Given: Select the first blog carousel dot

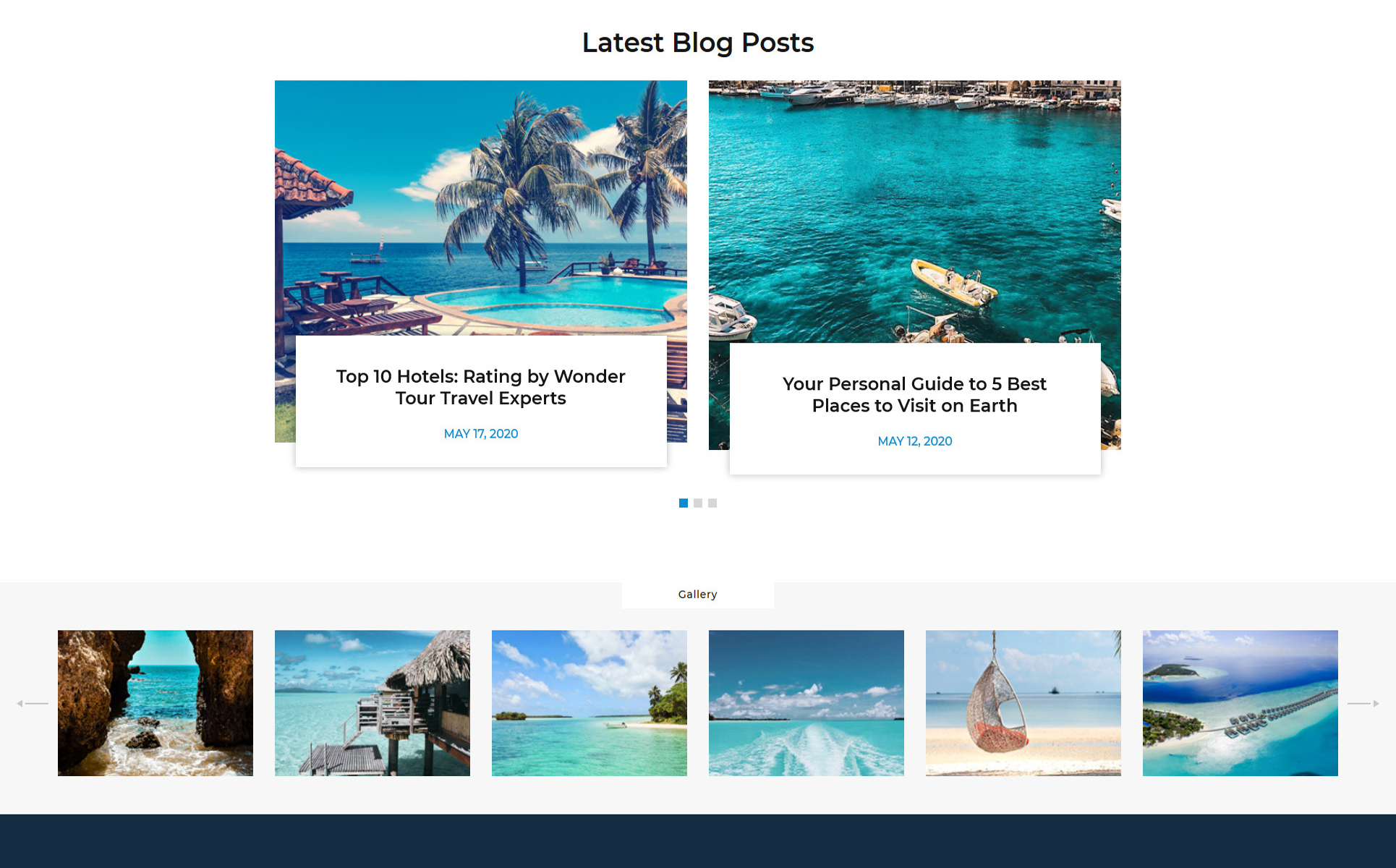Looking at the screenshot, I should pos(684,503).
